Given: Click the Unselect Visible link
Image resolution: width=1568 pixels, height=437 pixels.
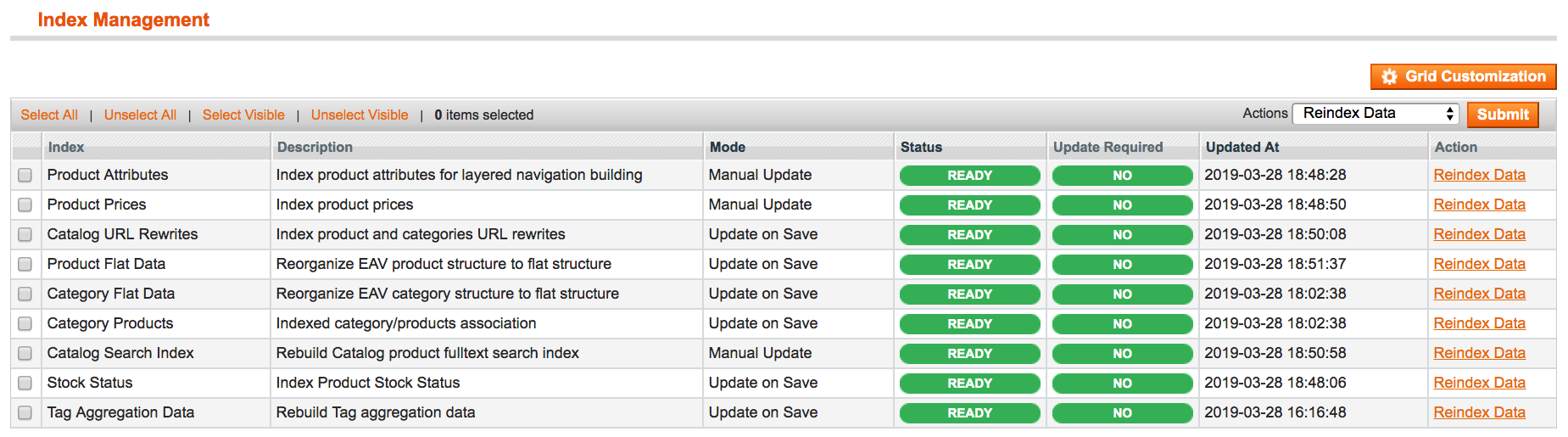Looking at the screenshot, I should (359, 115).
